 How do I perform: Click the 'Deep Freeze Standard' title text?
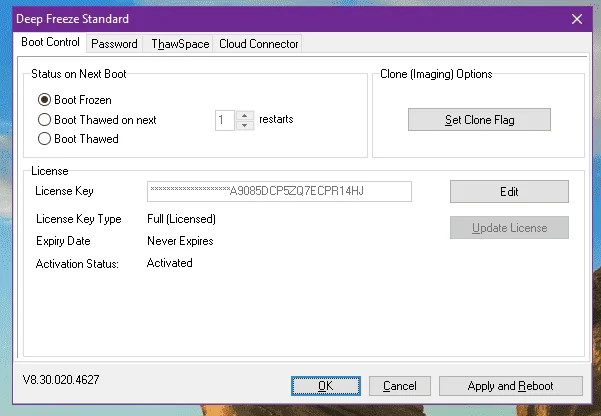(72, 19)
